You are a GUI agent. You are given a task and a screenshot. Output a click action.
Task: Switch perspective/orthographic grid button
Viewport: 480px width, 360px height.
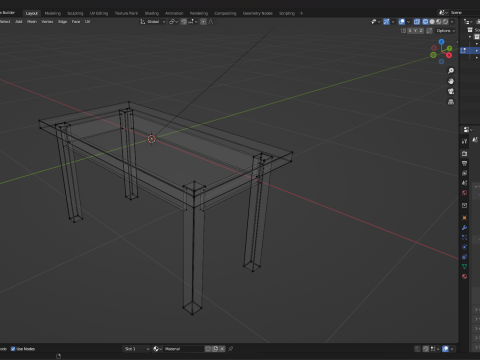pos(451,102)
